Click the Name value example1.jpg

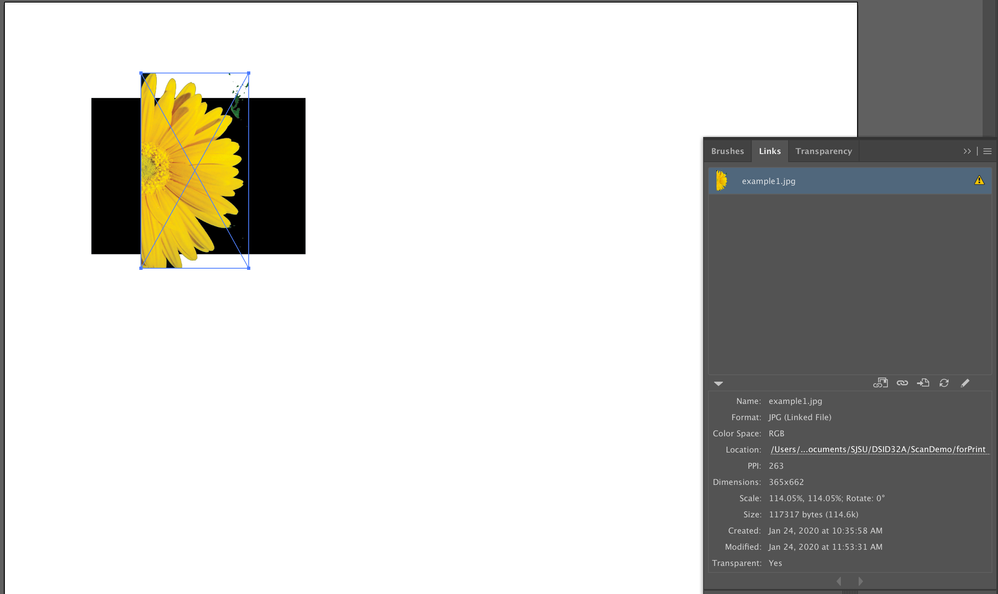click(x=795, y=401)
